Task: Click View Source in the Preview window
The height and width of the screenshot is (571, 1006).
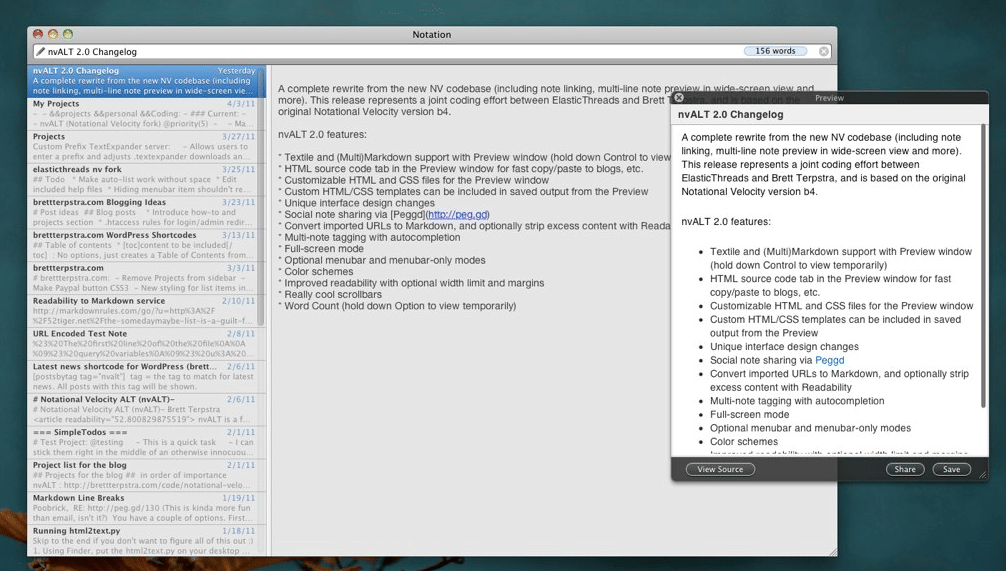Action: (x=720, y=469)
